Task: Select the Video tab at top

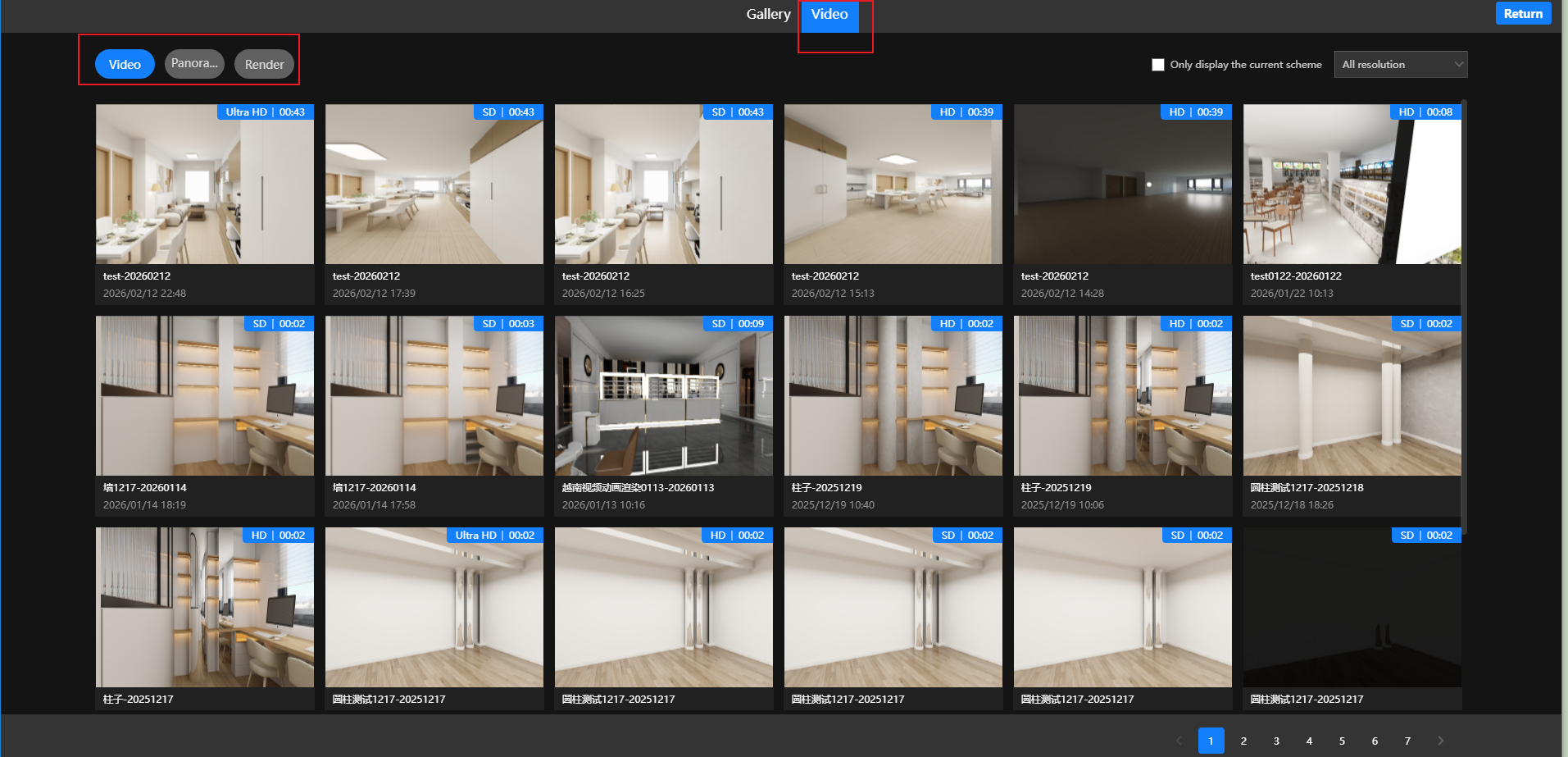Action: pos(829,15)
